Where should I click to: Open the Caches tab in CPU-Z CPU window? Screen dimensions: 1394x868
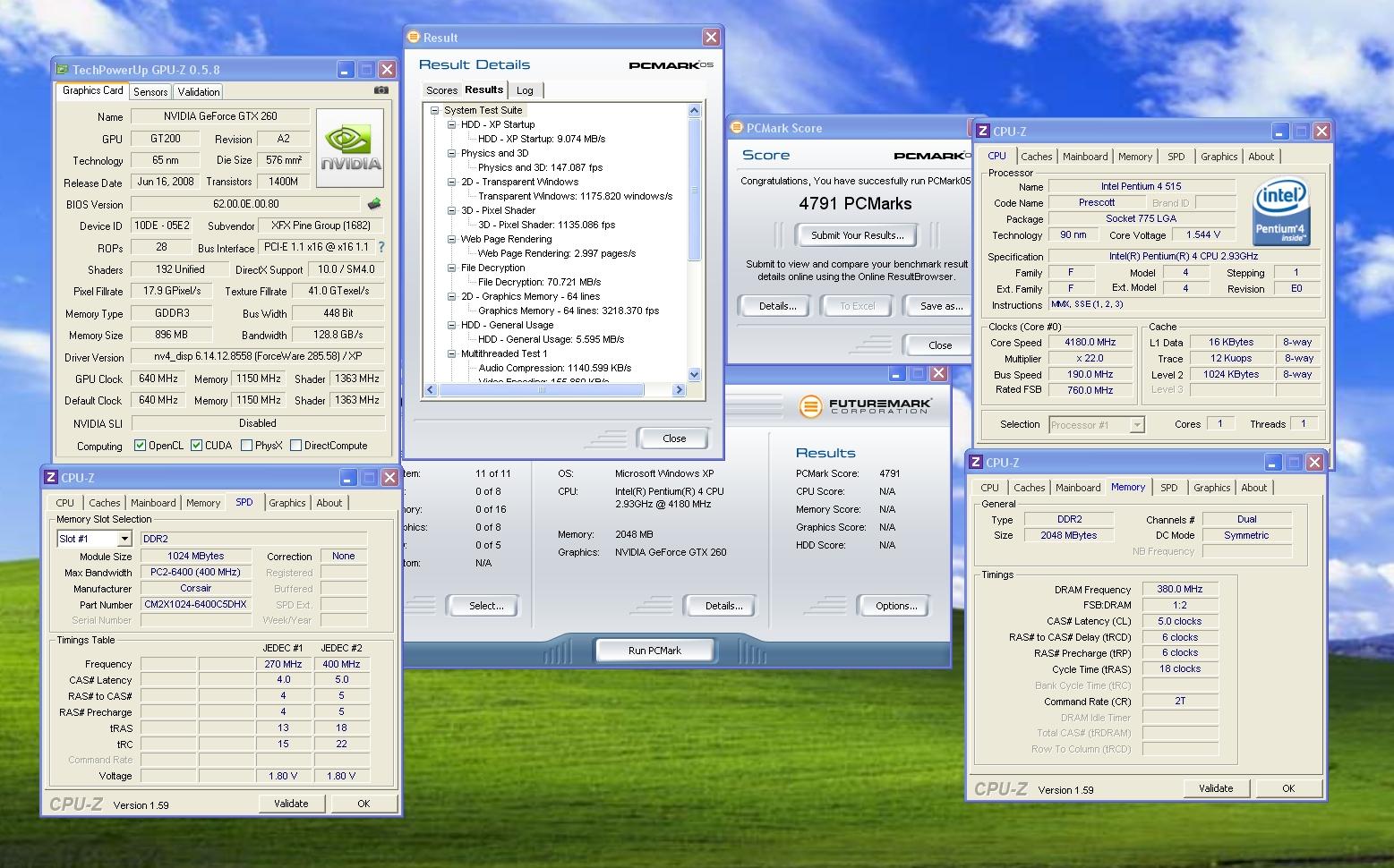pos(1037,157)
